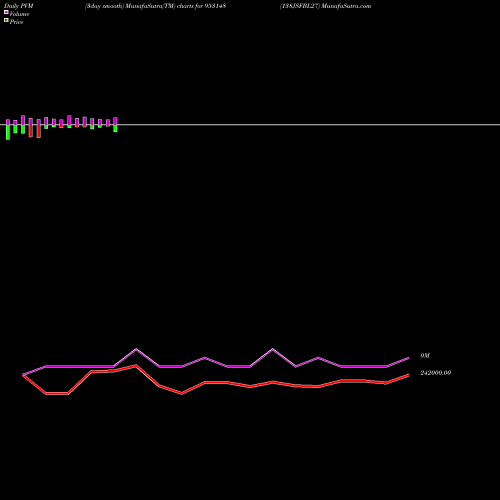Click the first green bar at the chart's left edge
The image size is (500, 500).
pyautogui.click(x=8, y=132)
